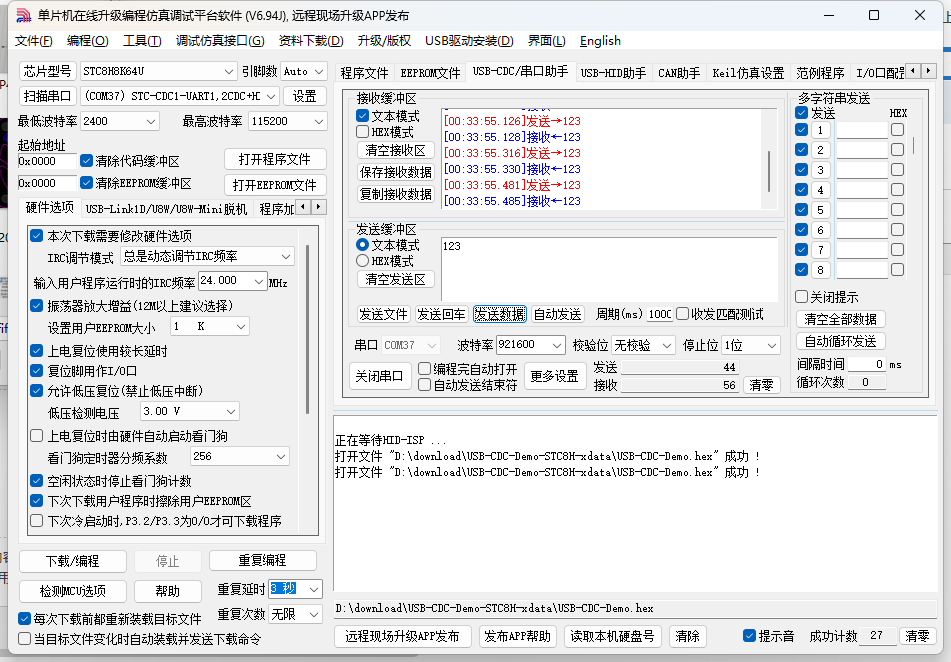Viewport: 951px width, 662px height.
Task: Open 文件(F) menu
Action: pos(33,41)
